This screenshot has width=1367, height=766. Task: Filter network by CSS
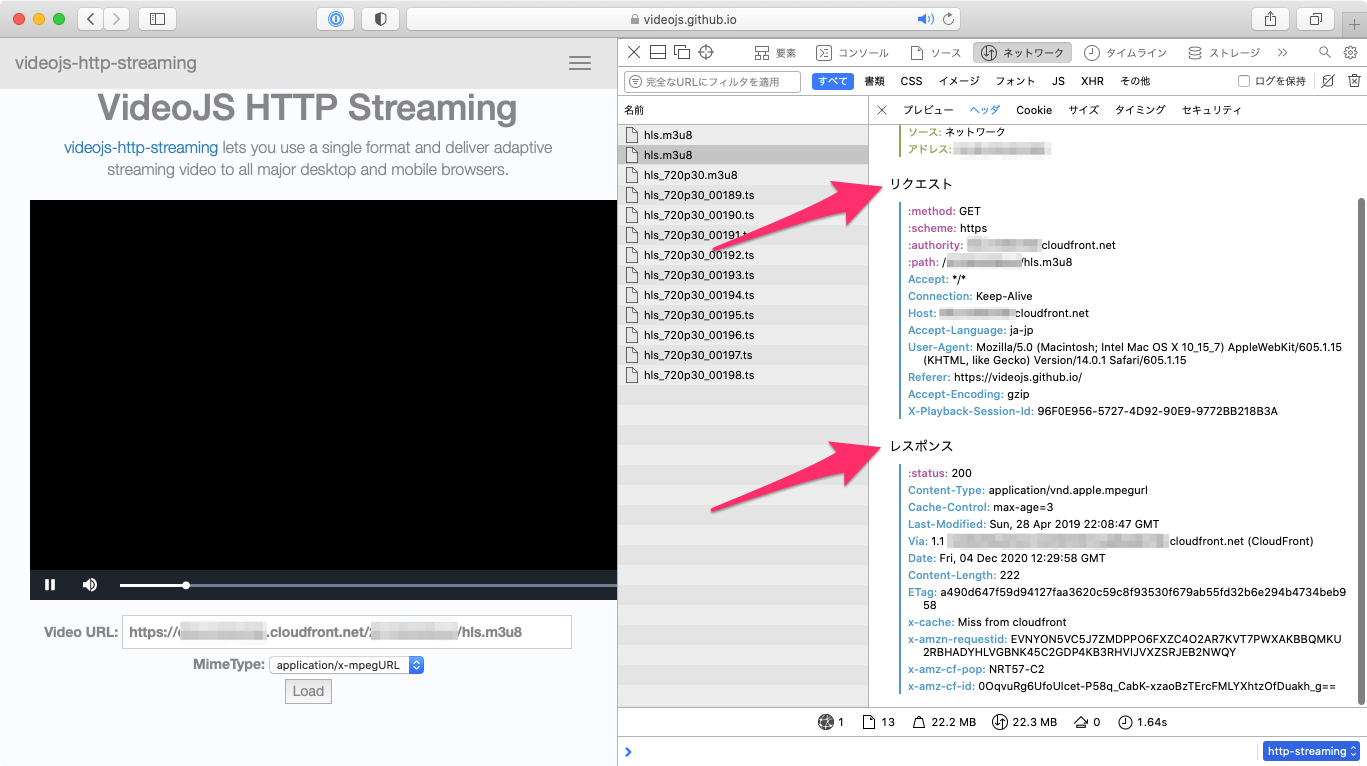[x=911, y=81]
